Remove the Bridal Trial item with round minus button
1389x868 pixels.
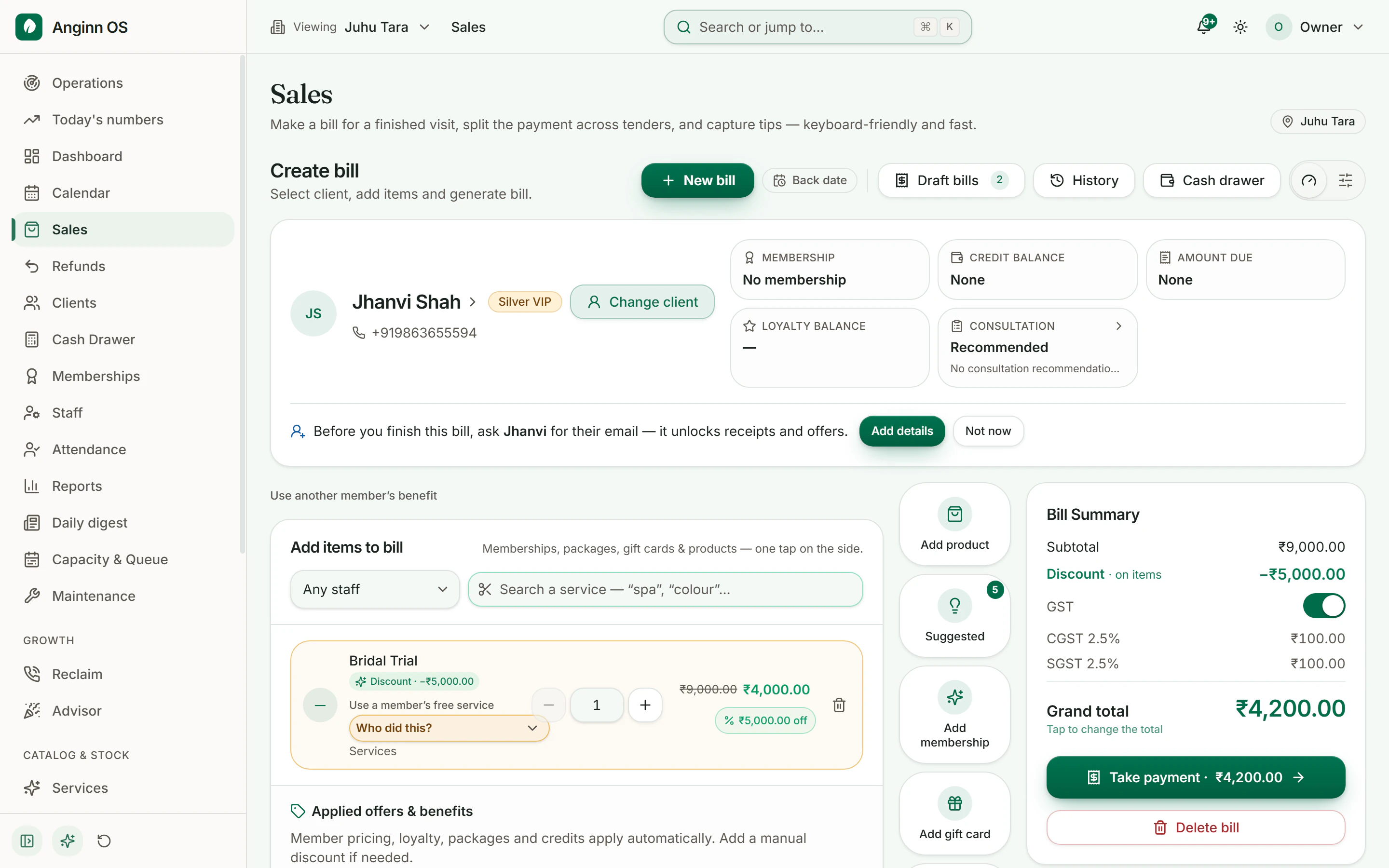tap(320, 705)
